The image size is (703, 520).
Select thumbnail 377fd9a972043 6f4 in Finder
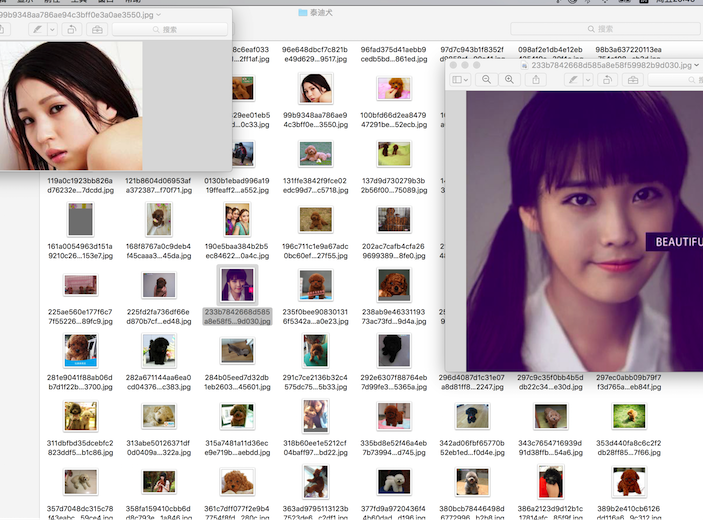tap(394, 481)
